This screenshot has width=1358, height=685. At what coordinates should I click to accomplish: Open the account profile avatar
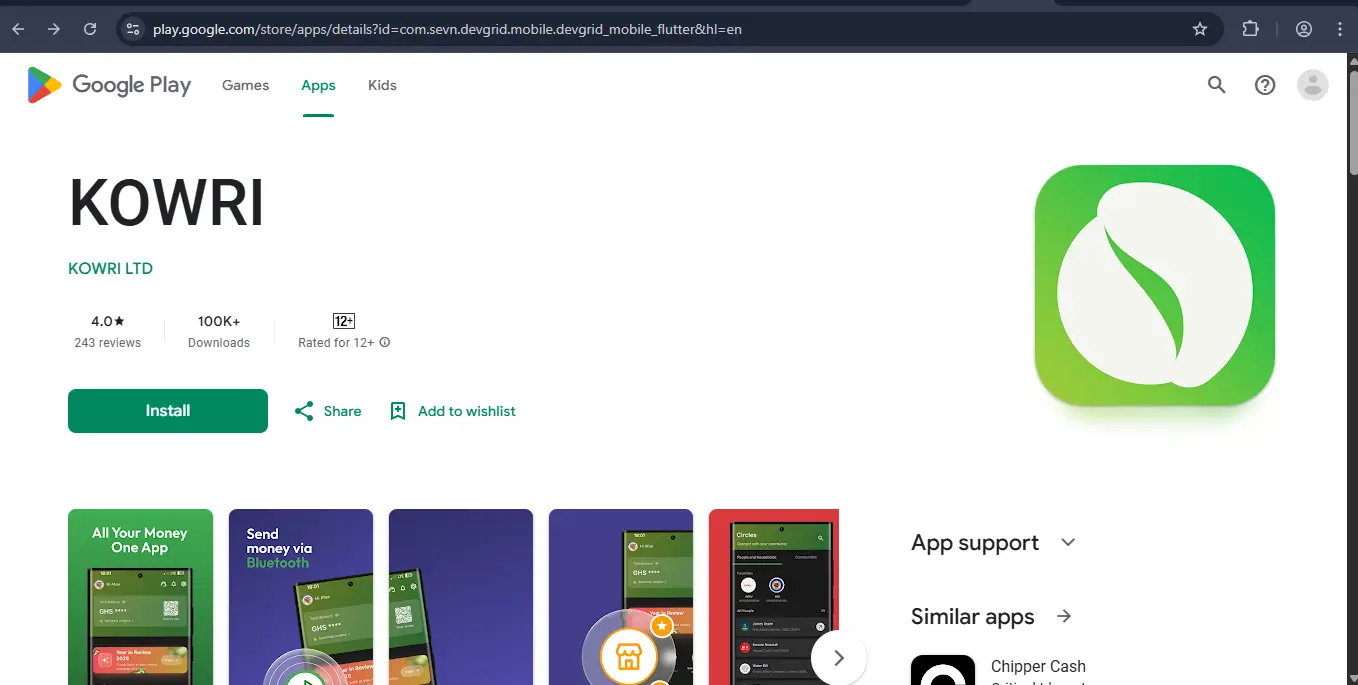coord(1312,85)
